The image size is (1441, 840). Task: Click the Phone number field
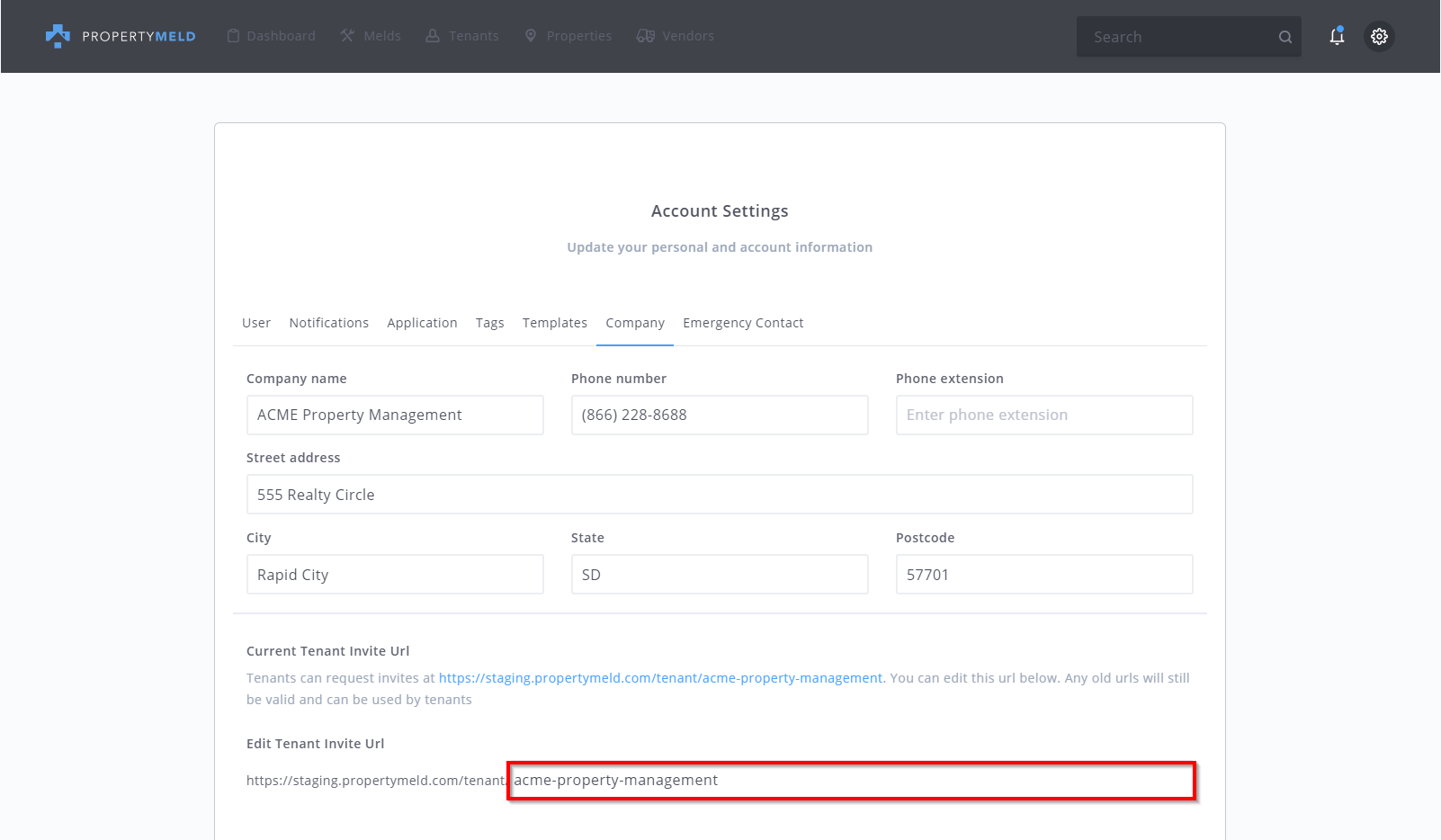pos(720,415)
